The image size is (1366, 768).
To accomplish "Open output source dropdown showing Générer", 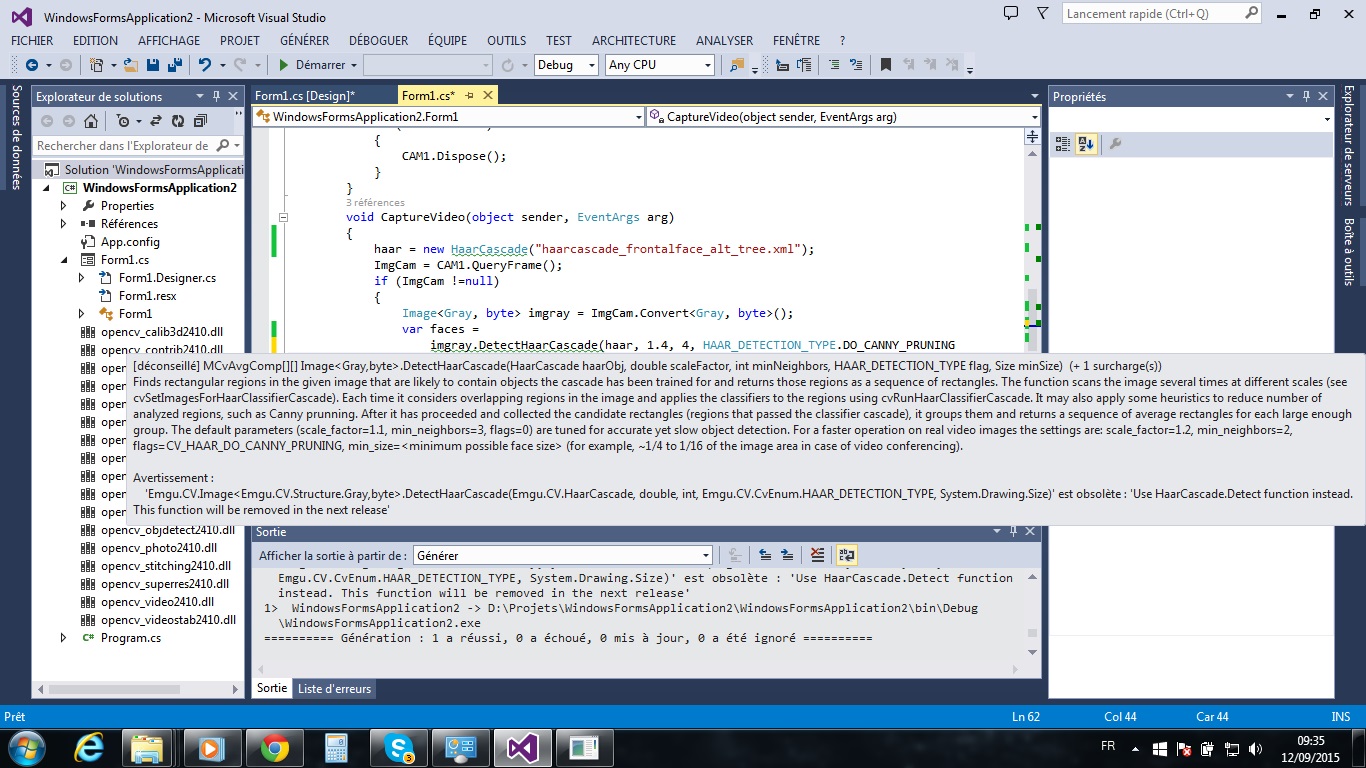I will tap(706, 555).
